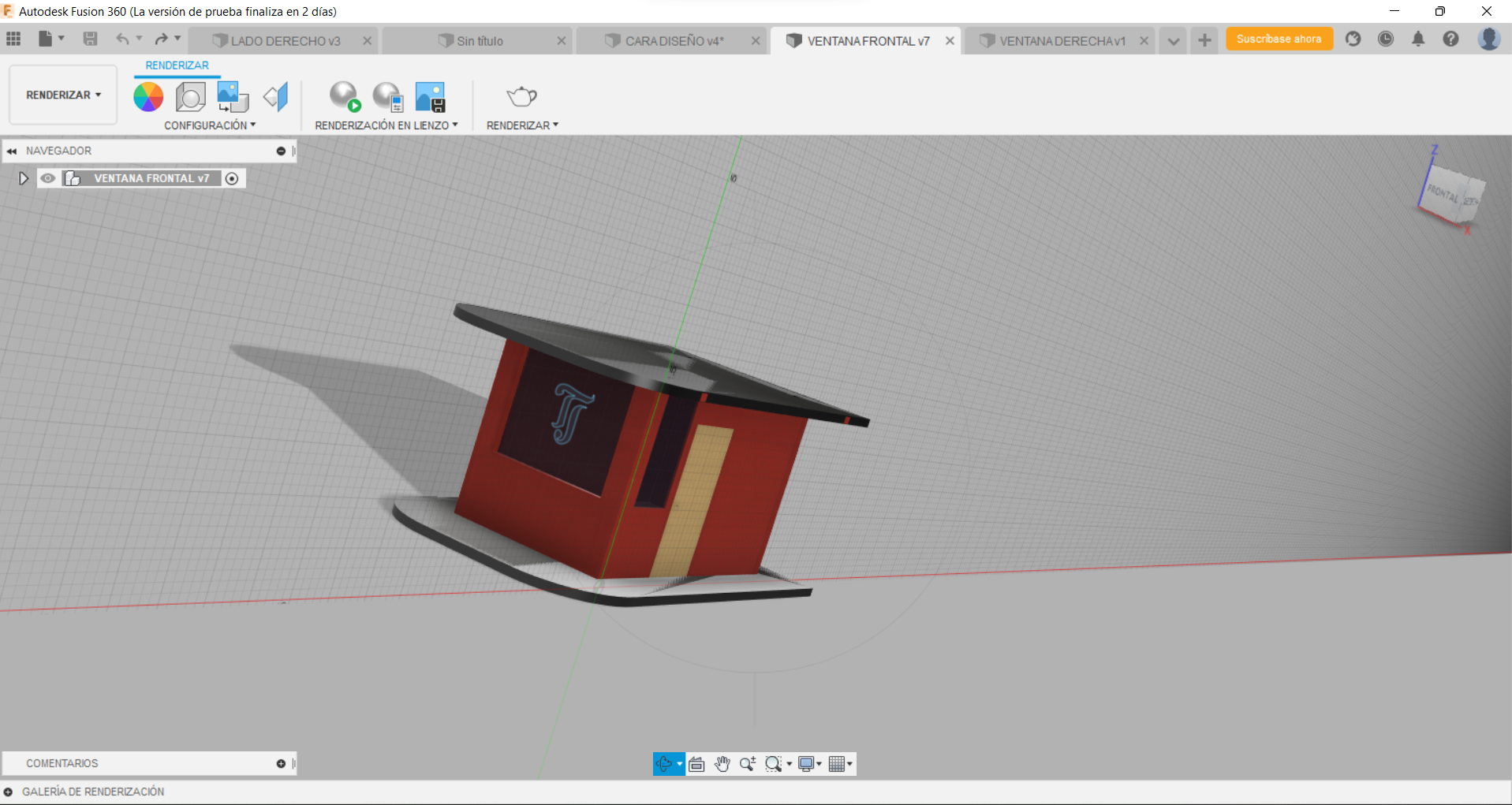This screenshot has width=1512, height=805.
Task: Expand the VENTANA FRONTAL v7 tree item
Action: point(23,178)
